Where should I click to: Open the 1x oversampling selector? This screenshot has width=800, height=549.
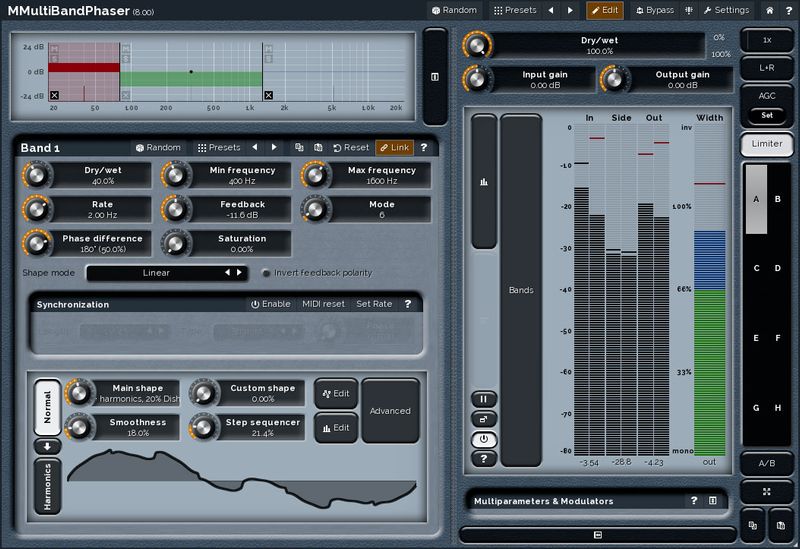point(767,40)
